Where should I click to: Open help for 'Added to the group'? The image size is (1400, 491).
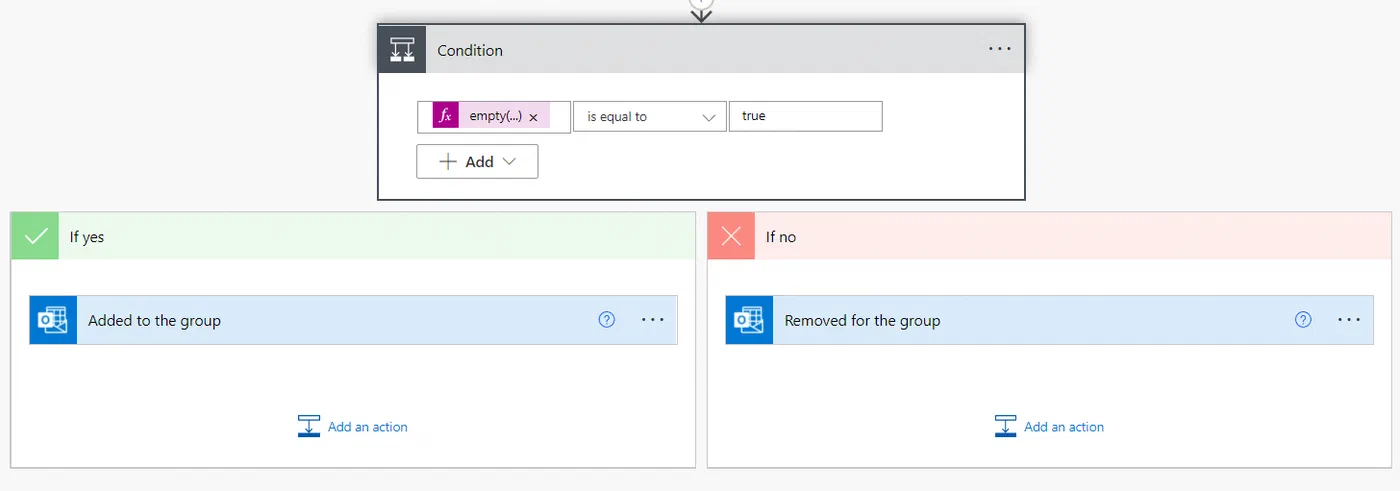pos(606,320)
